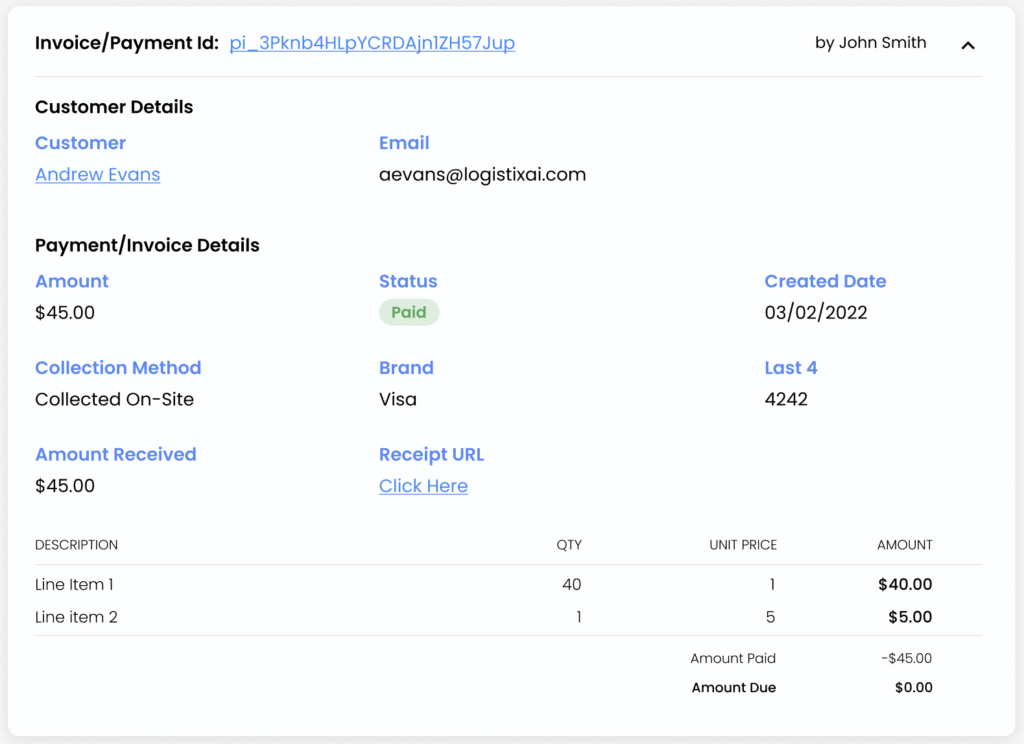Viewport: 1024px width, 744px height.
Task: Select the Line item 2 row
Action: point(76,617)
